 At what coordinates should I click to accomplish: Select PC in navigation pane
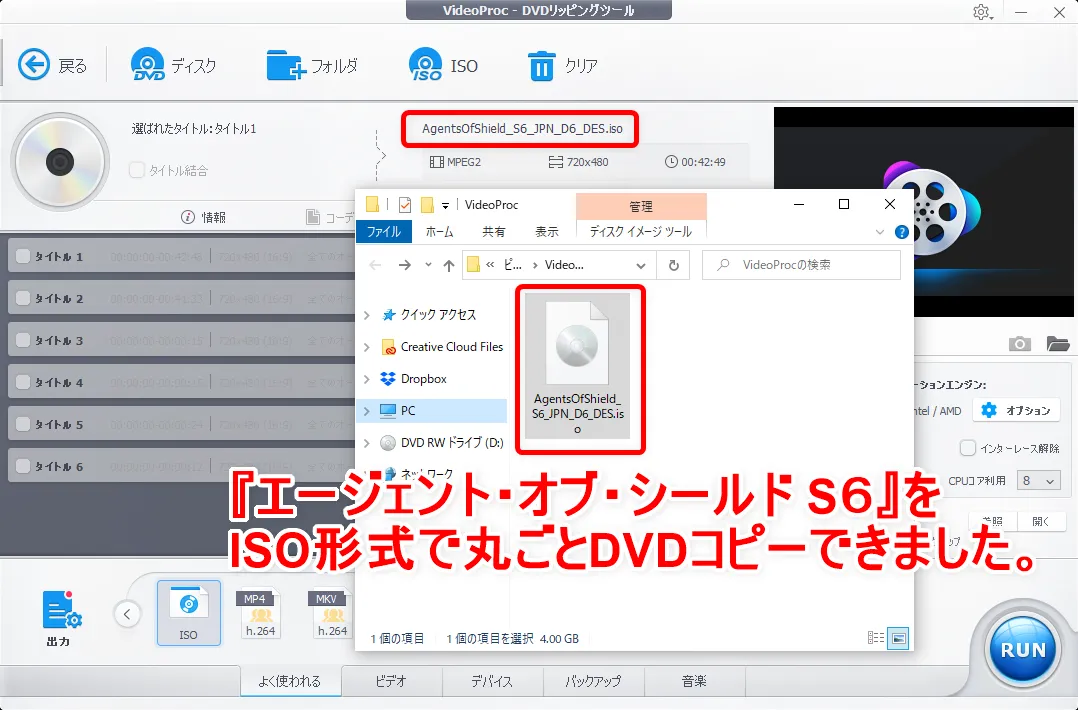pos(408,411)
